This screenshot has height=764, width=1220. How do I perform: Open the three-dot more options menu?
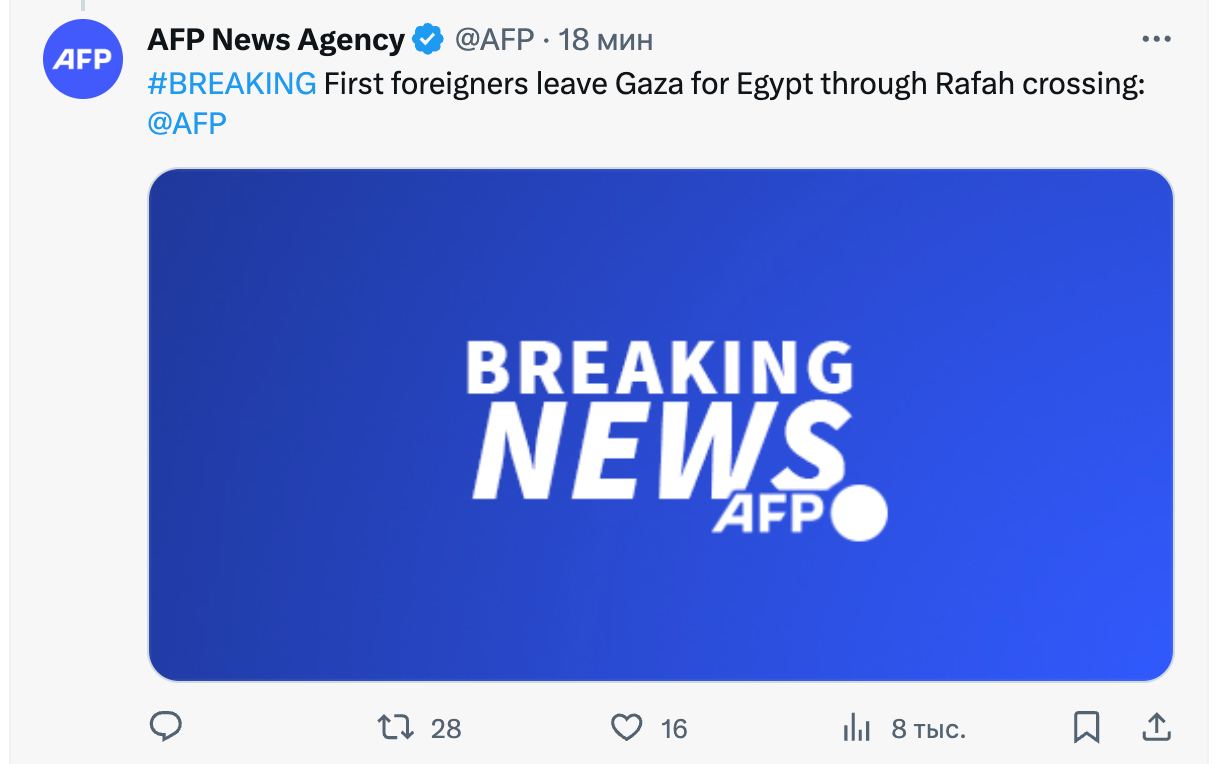[x=1156, y=39]
